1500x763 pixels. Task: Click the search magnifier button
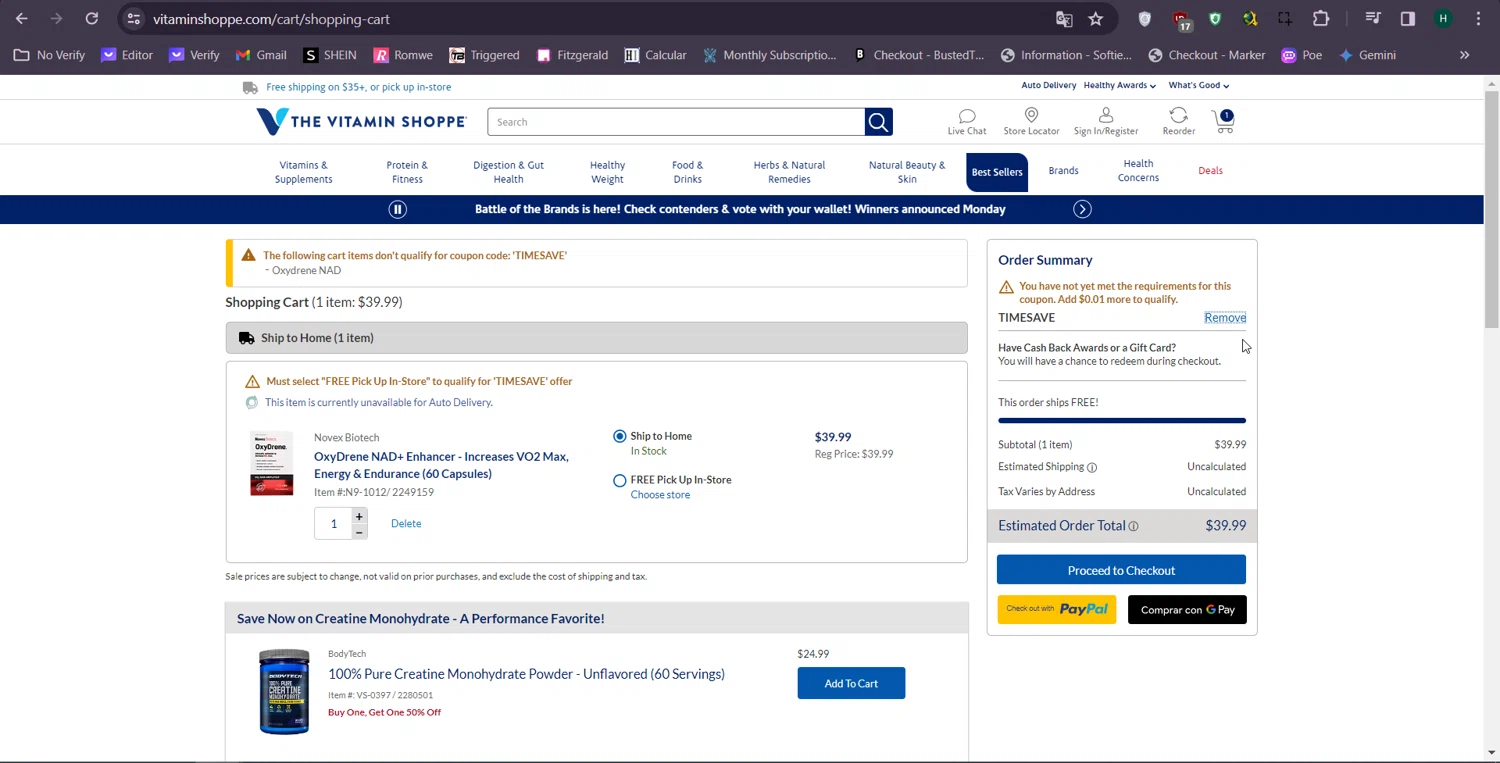pyautogui.click(x=878, y=122)
